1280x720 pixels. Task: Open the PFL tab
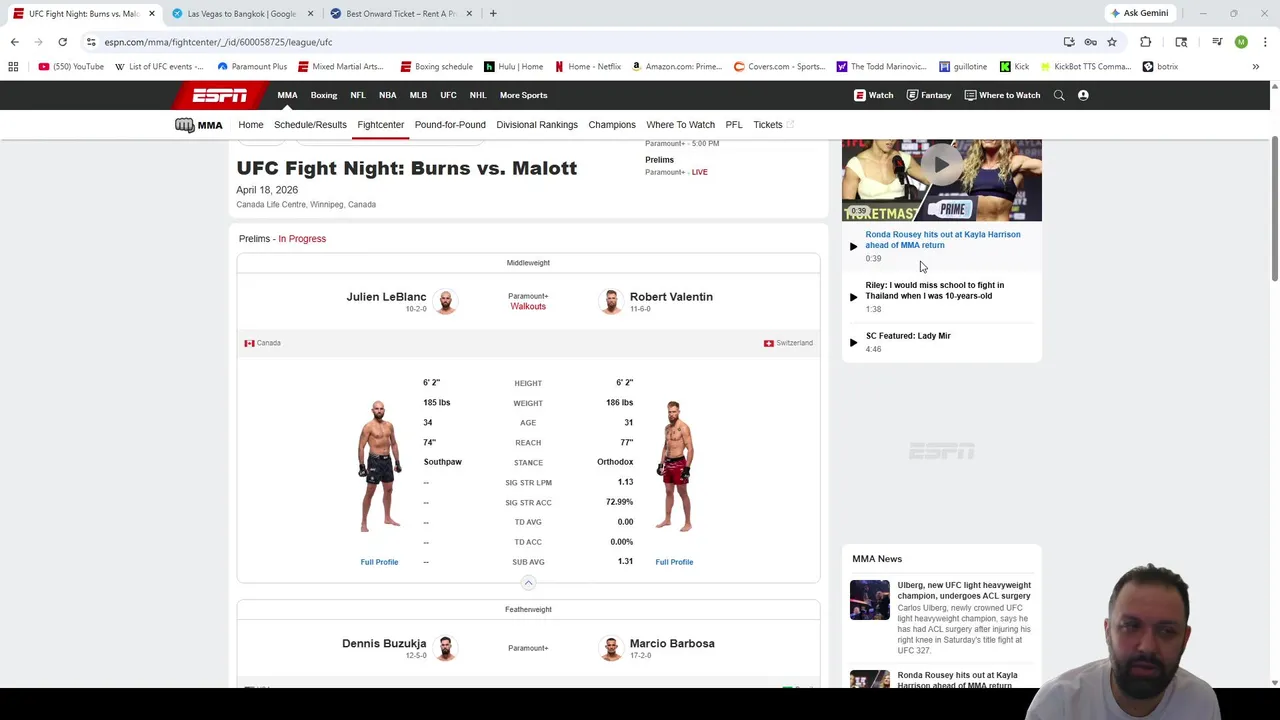pos(734,125)
